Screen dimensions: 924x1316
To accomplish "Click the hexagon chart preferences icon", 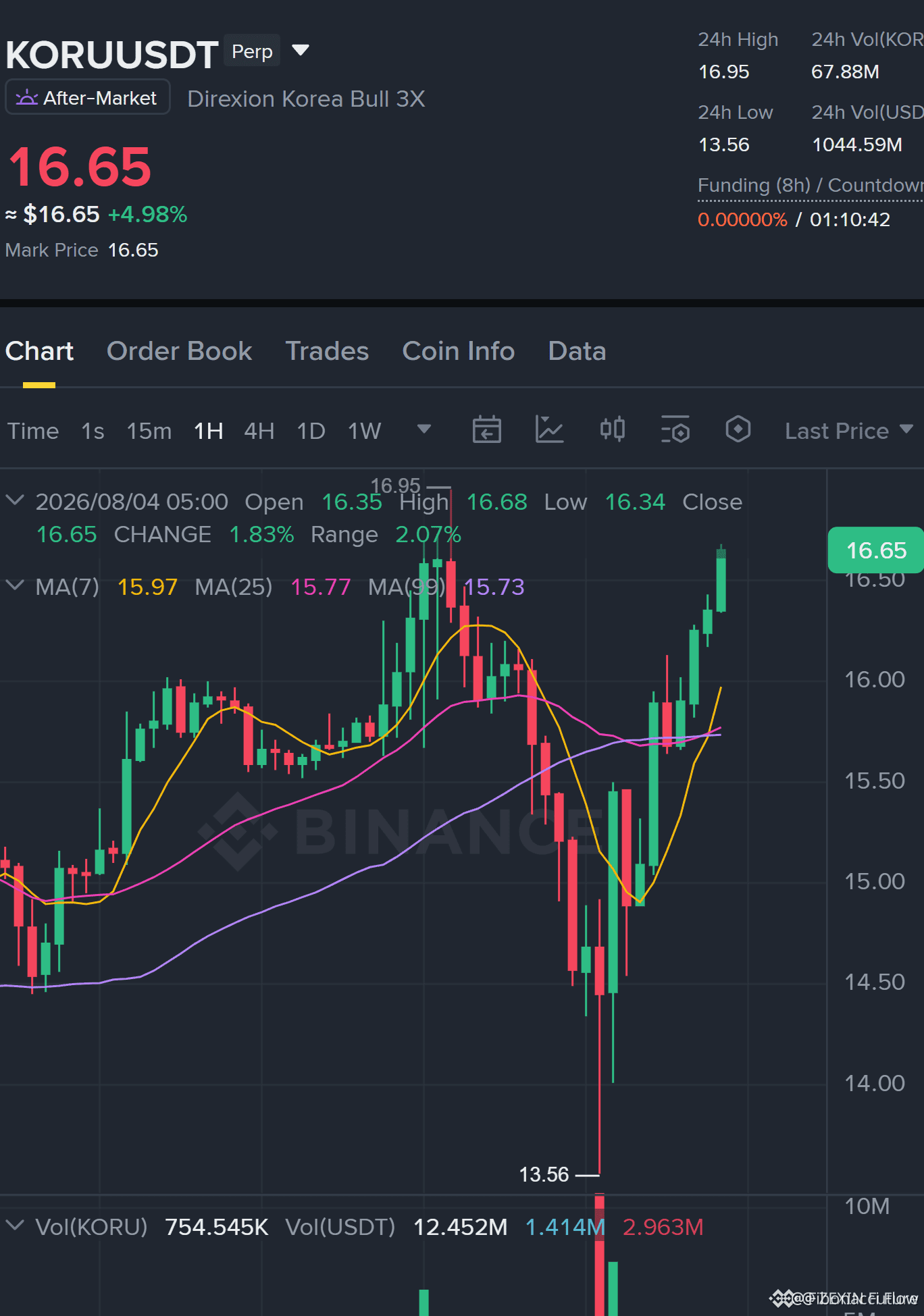I will coord(738,429).
